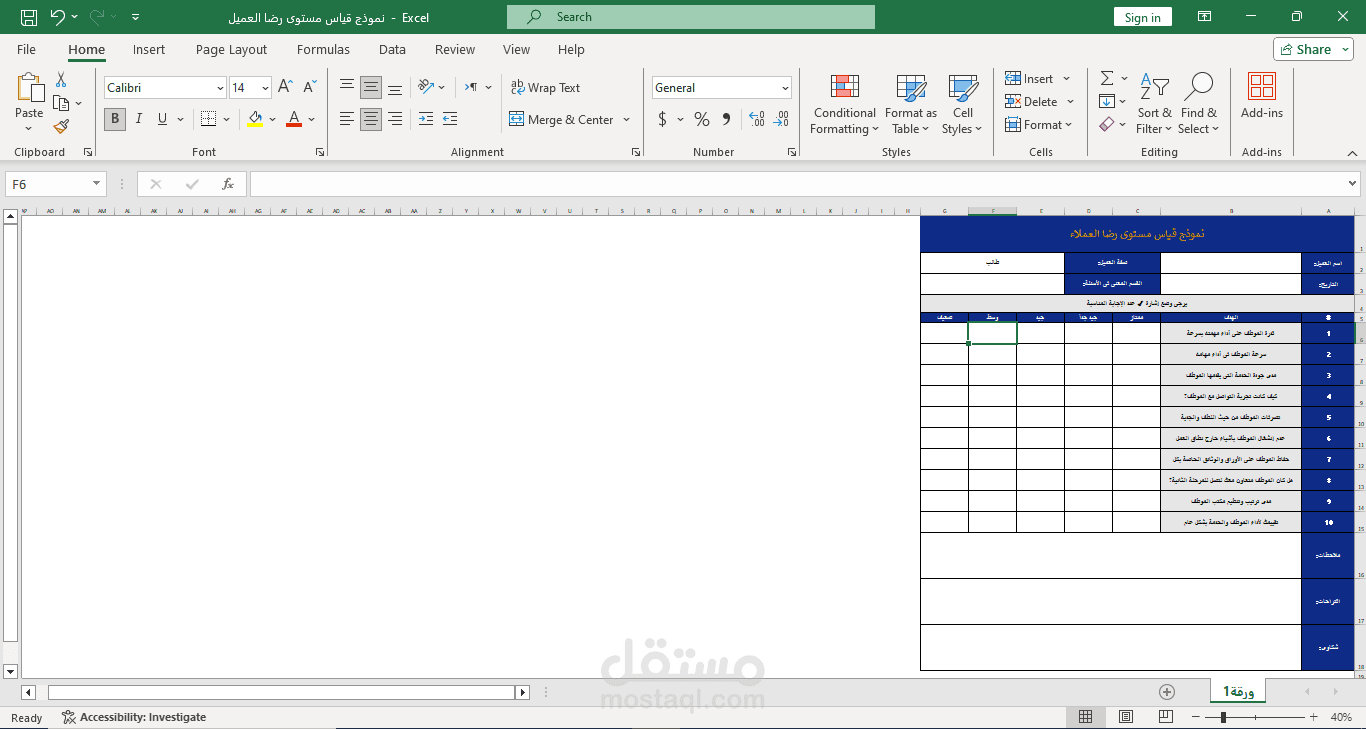Switch to Page Break Preview in status bar
This screenshot has height=729, width=1366.
point(1166,717)
